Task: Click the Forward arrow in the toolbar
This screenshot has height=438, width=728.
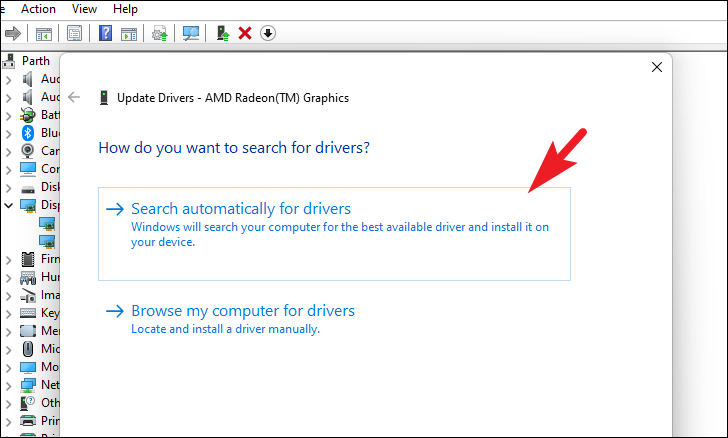Action: 13,33
